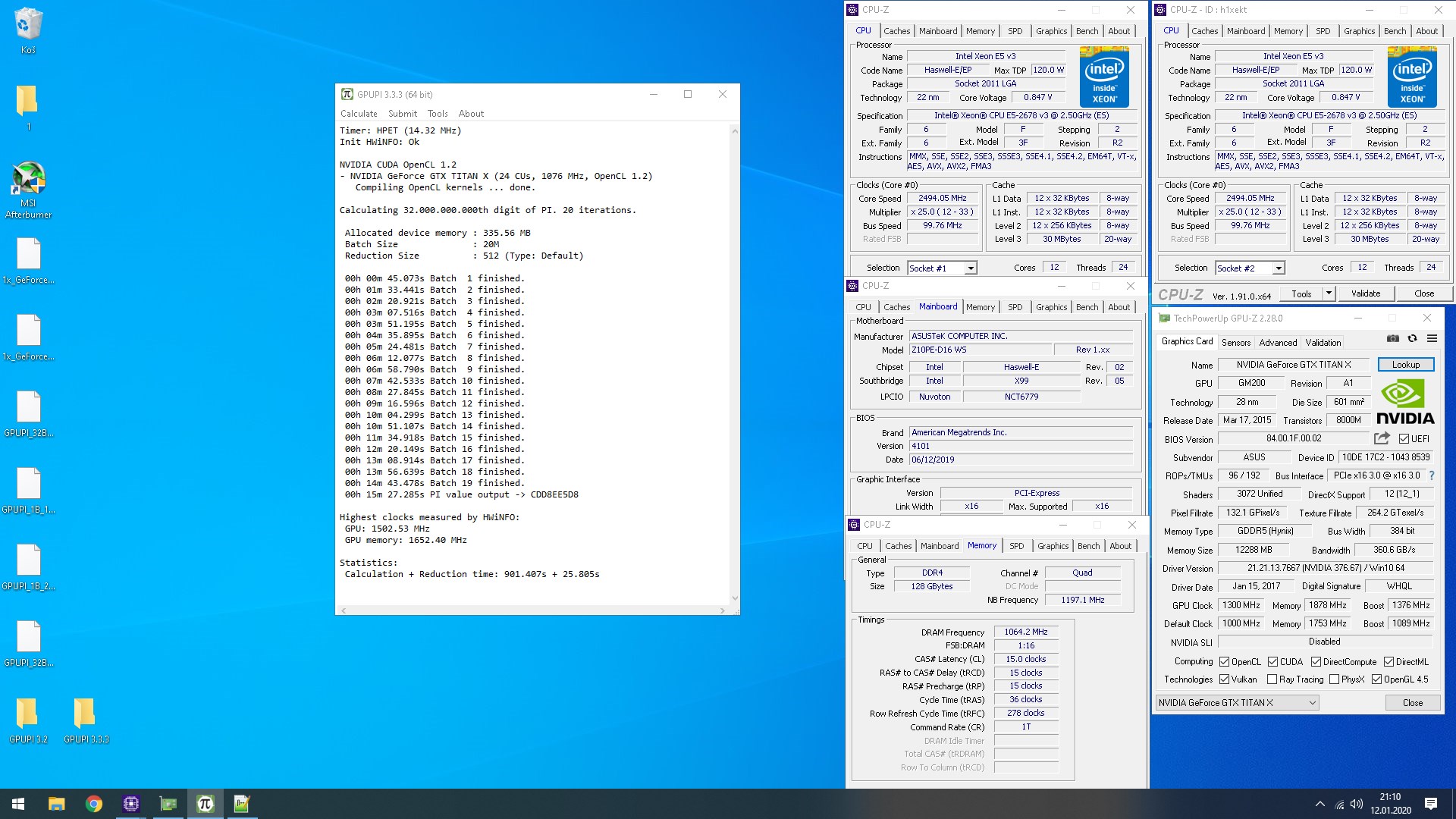1456x819 pixels.
Task: Switch to the GPUPI taskbar icon
Action: [205, 804]
